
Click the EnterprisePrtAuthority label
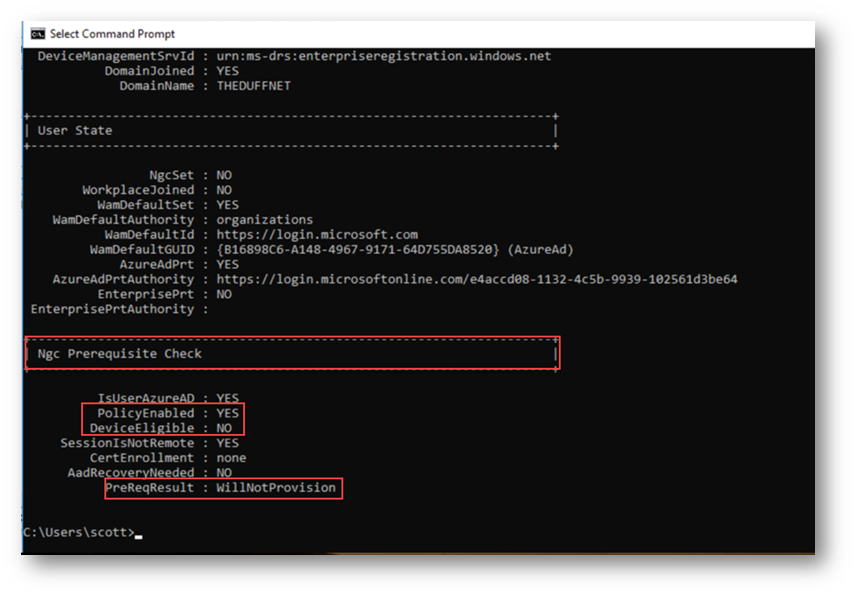click(x=112, y=309)
